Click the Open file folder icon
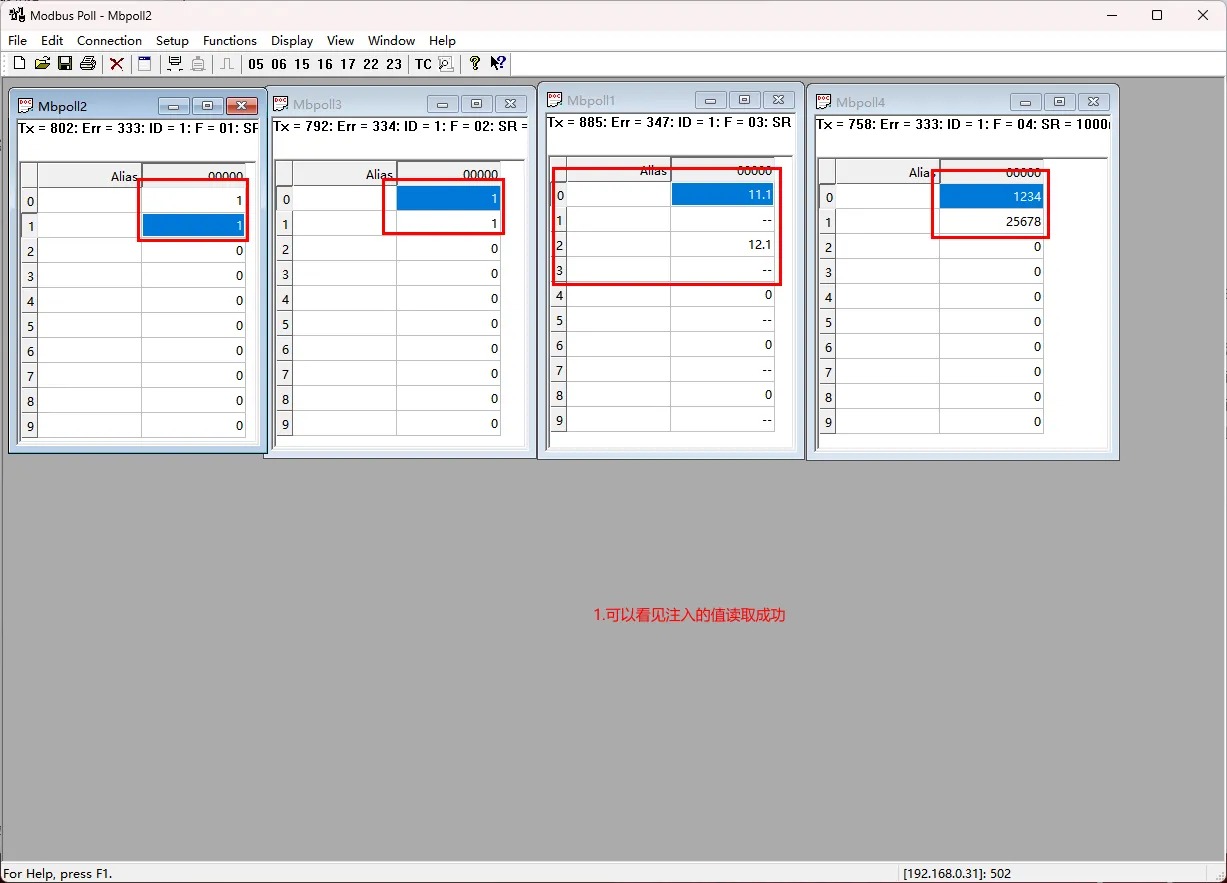 tap(42, 64)
